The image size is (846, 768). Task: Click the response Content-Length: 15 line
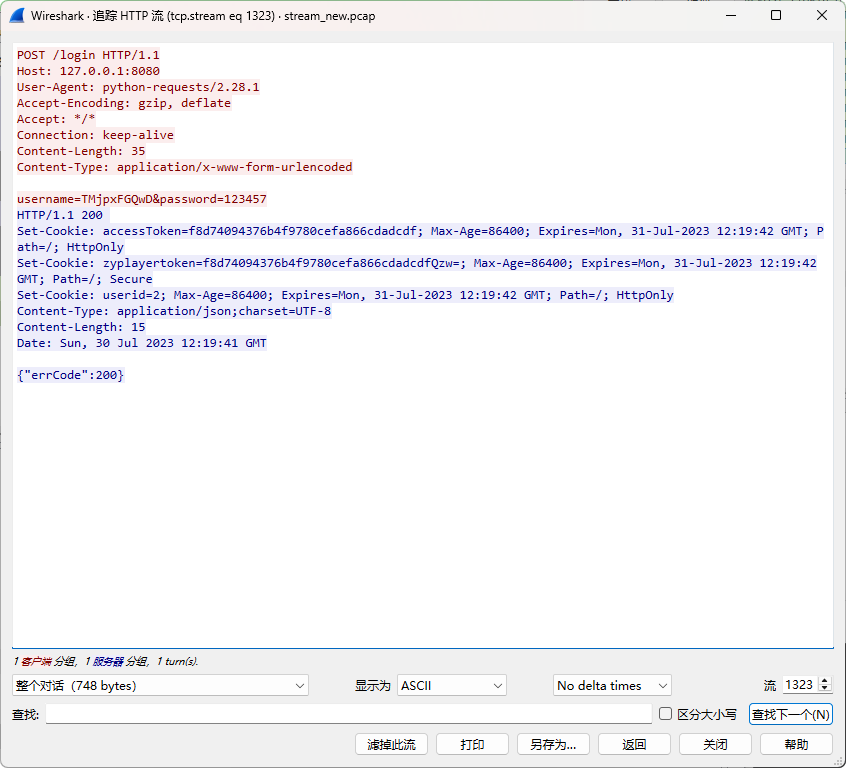coord(81,327)
